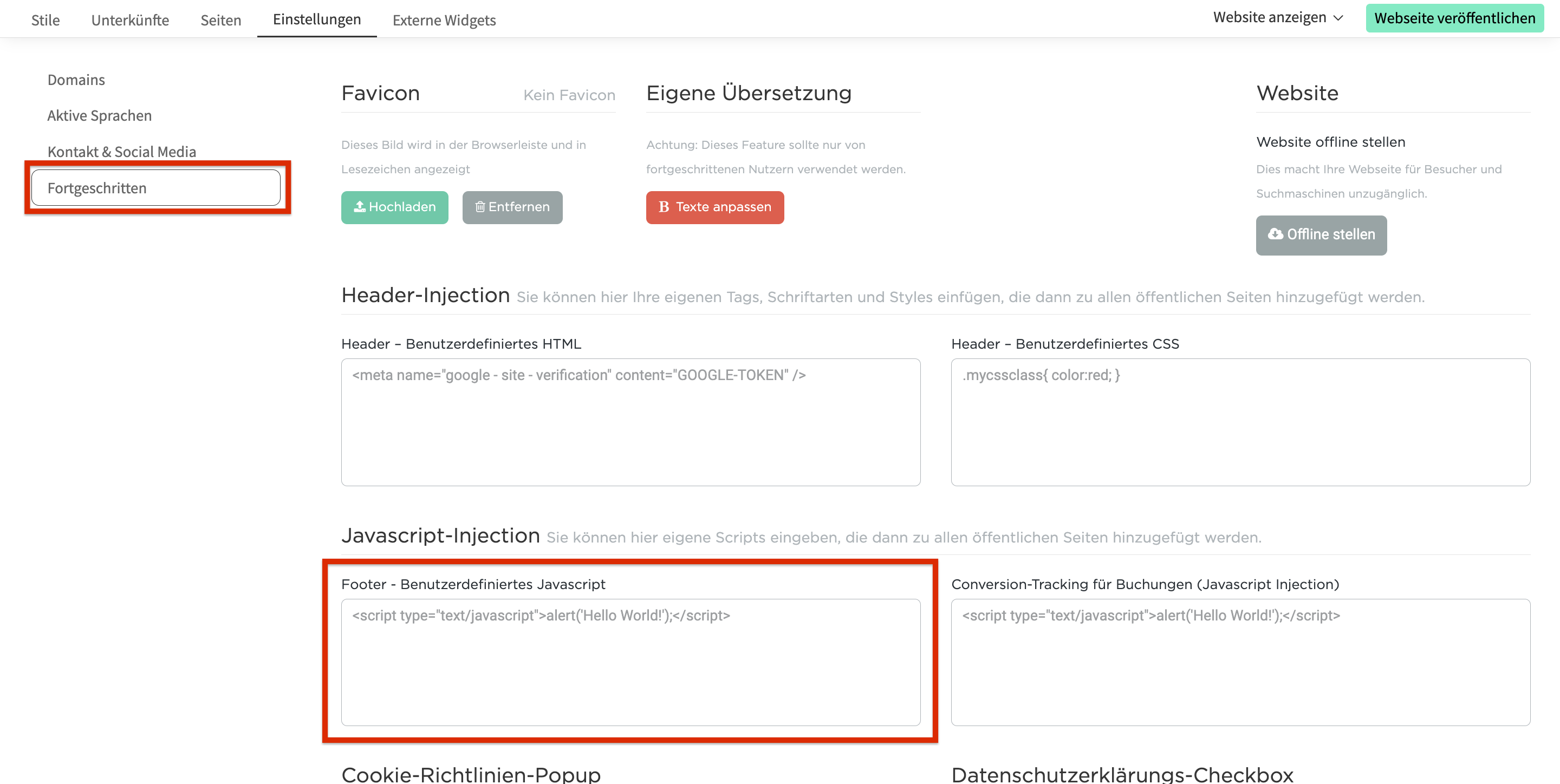Open Kontakt & Social Media settings
Image resolution: width=1560 pixels, height=784 pixels.
click(x=122, y=152)
